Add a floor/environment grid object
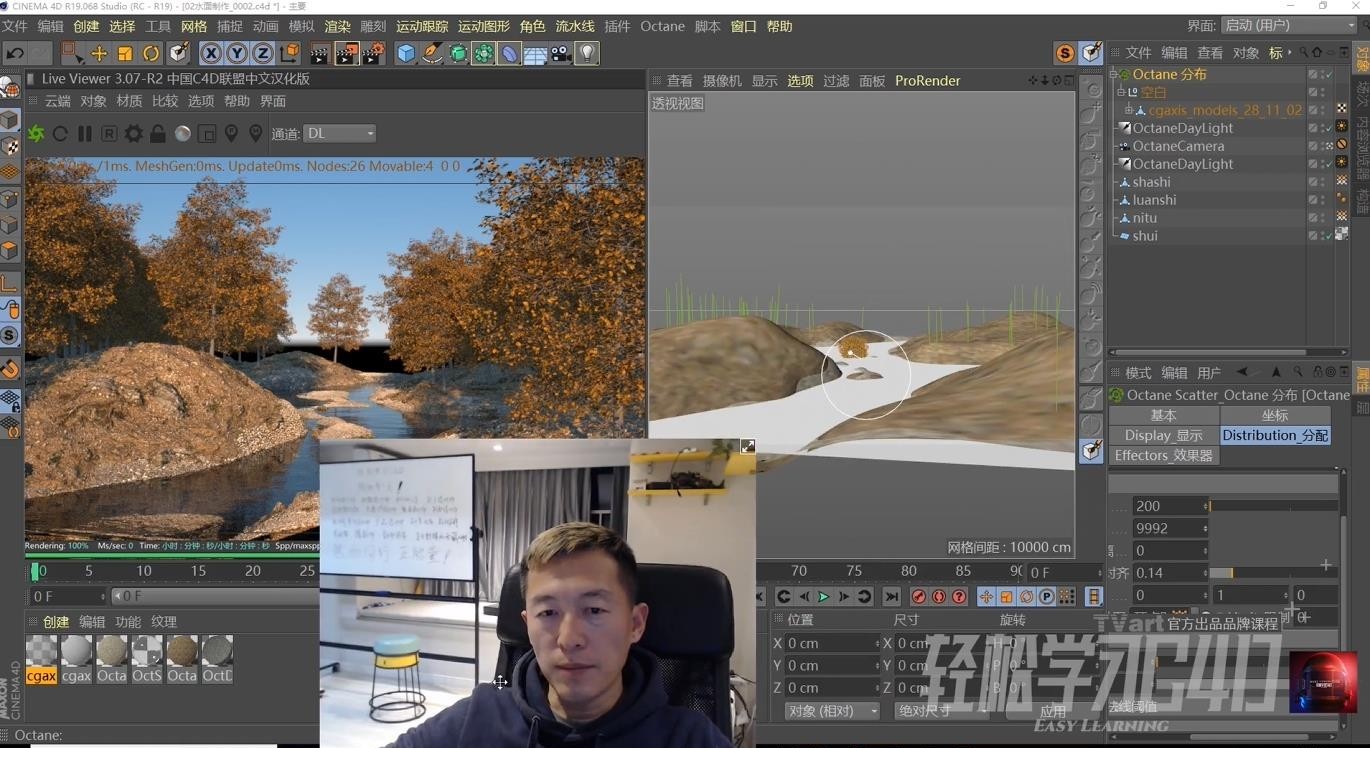 click(x=535, y=53)
